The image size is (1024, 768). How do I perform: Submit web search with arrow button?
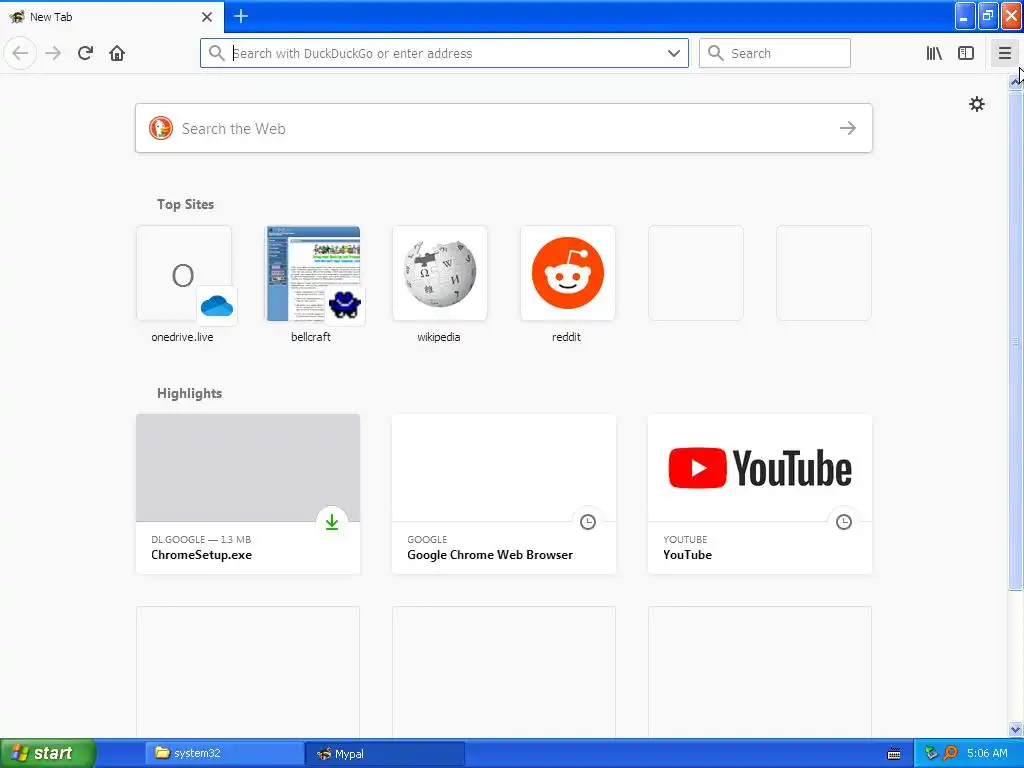[x=848, y=128]
